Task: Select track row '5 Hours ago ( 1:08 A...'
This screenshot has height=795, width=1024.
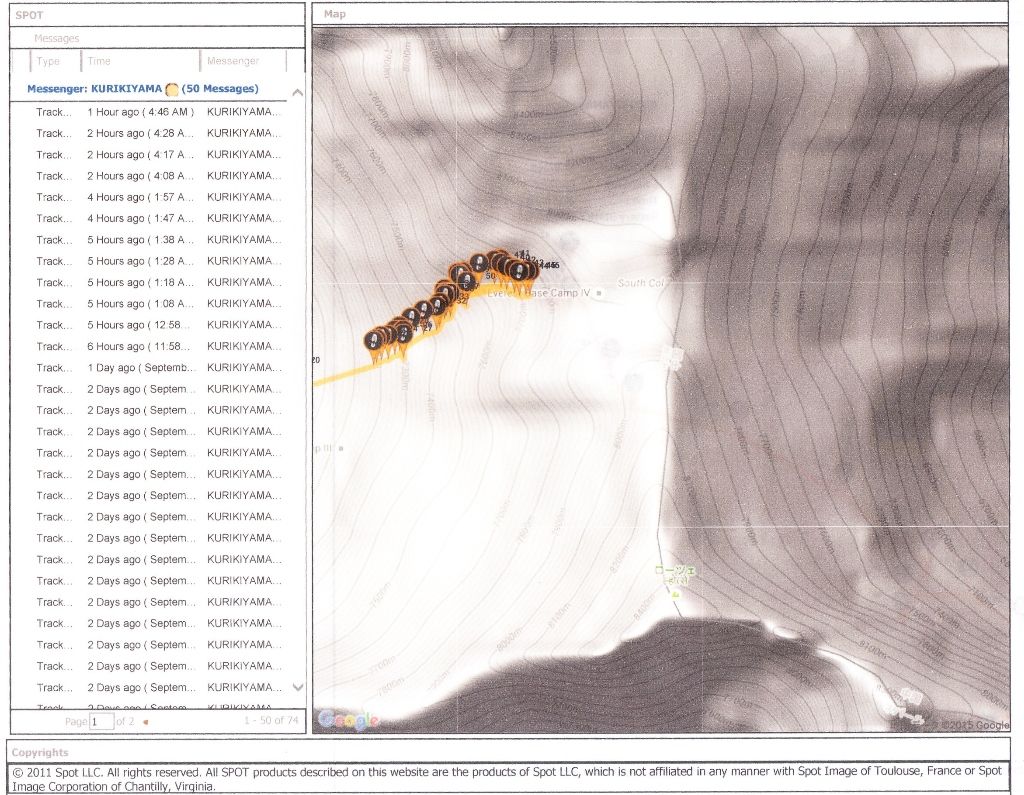Action: pos(157,304)
